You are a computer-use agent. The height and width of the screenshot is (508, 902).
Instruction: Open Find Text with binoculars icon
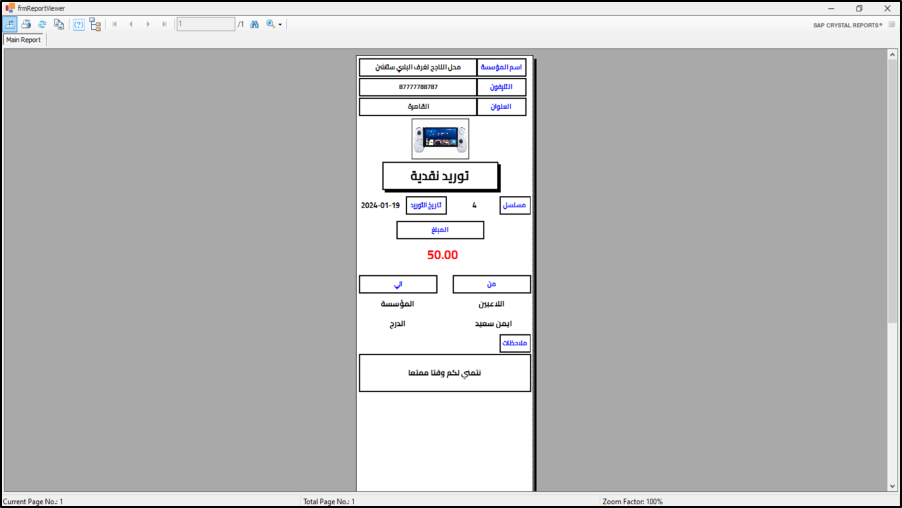pos(254,24)
